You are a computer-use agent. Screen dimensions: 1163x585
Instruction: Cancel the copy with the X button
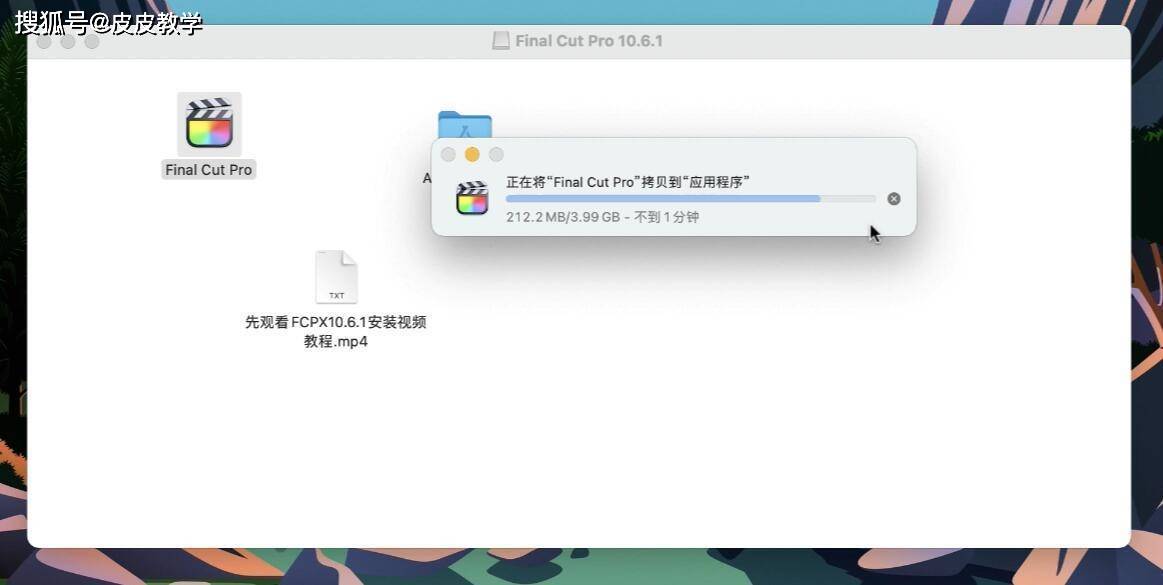pos(893,198)
